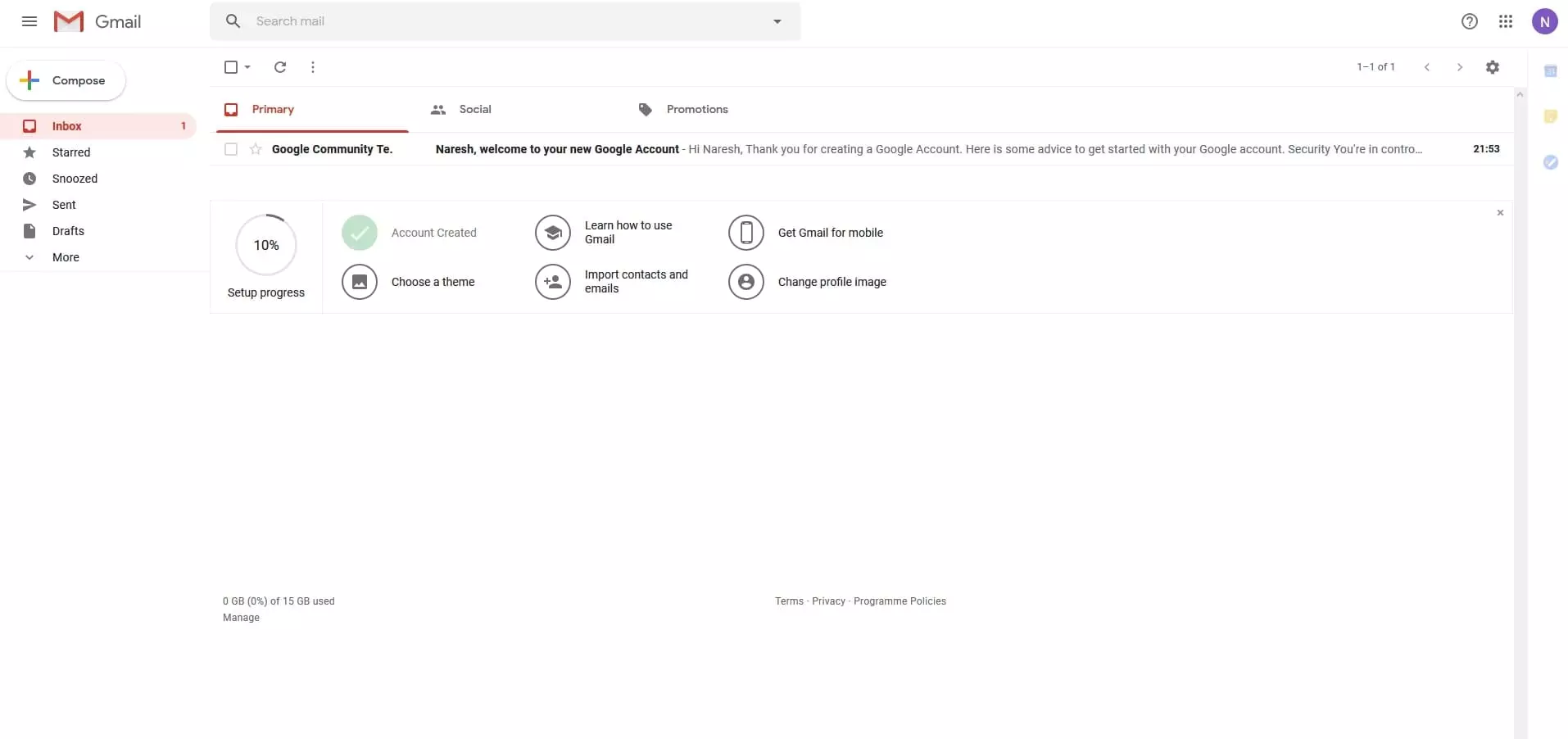This screenshot has width=1568, height=739.
Task: Open the Google apps grid
Action: coord(1506,21)
